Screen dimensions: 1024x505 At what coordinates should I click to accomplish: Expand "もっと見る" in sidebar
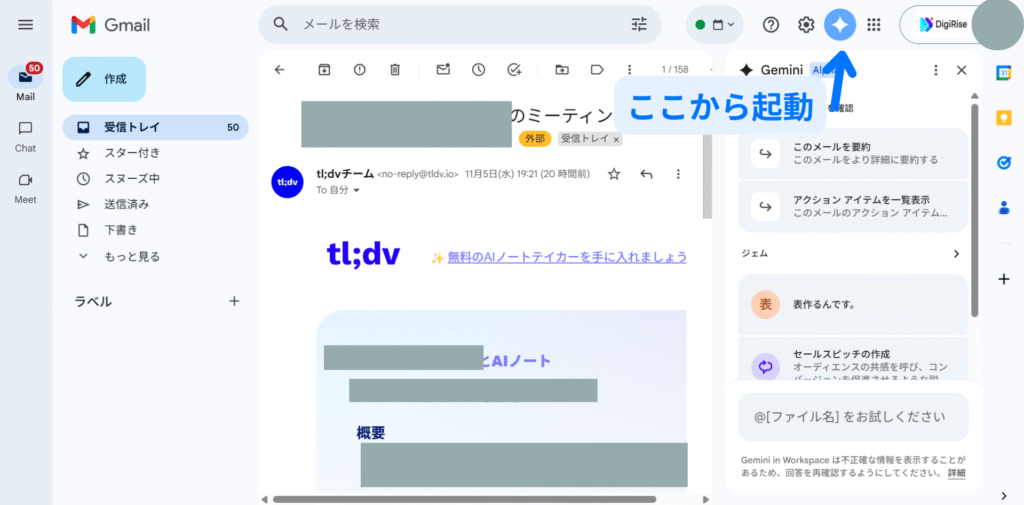pos(132,256)
